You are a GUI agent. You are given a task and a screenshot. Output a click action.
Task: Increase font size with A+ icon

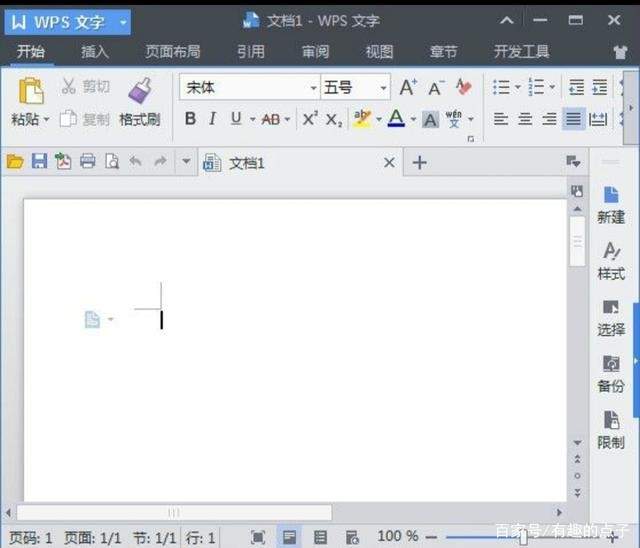click(408, 87)
